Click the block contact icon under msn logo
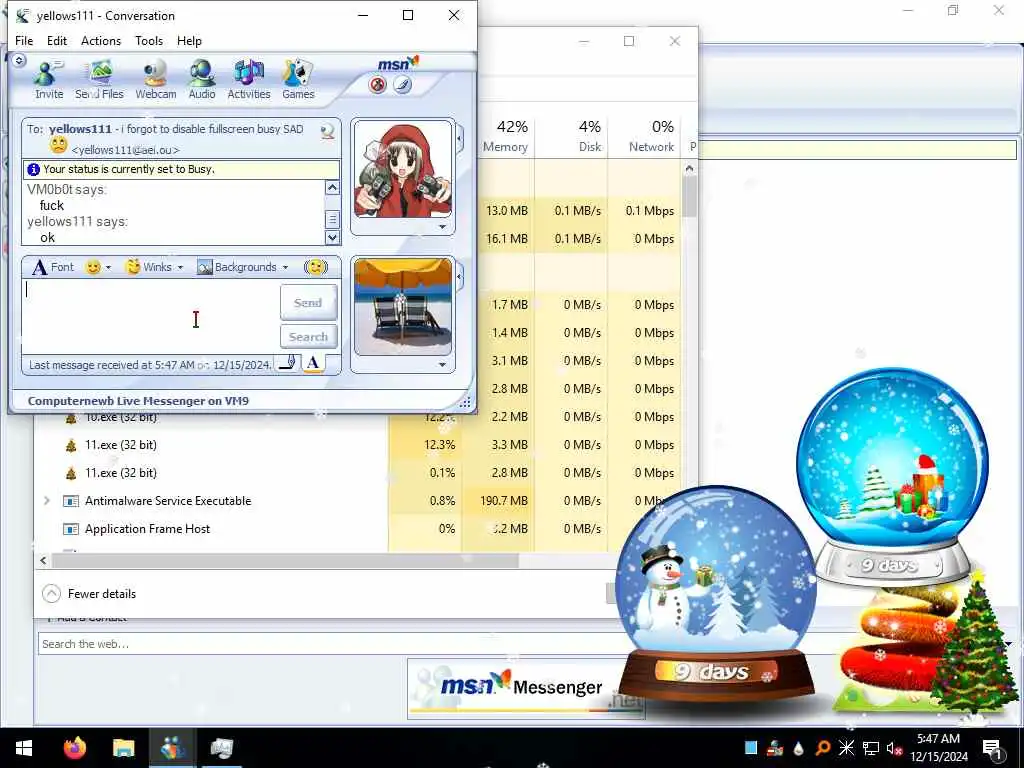 coord(377,85)
